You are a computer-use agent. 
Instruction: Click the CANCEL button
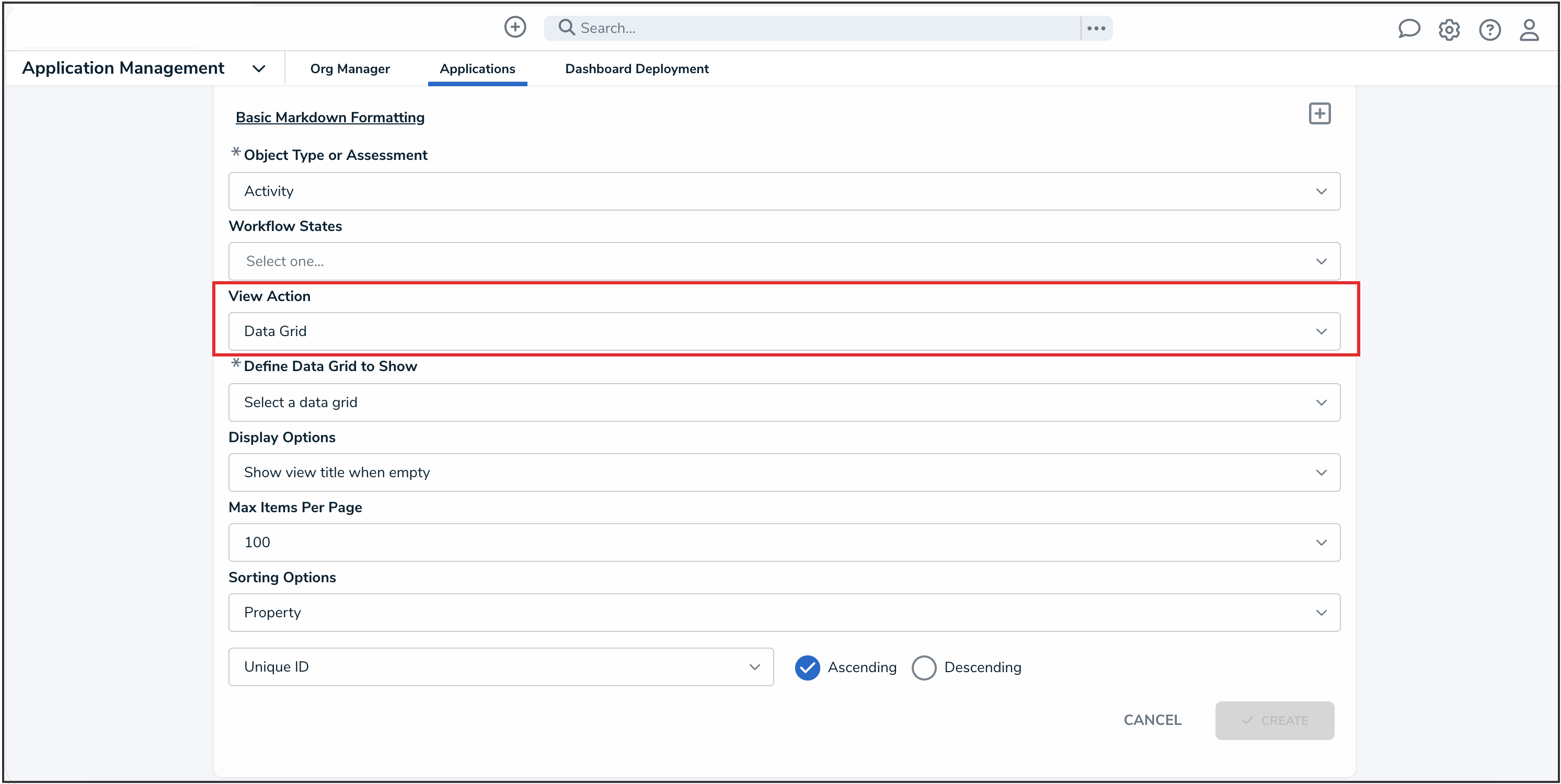pyautogui.click(x=1152, y=720)
